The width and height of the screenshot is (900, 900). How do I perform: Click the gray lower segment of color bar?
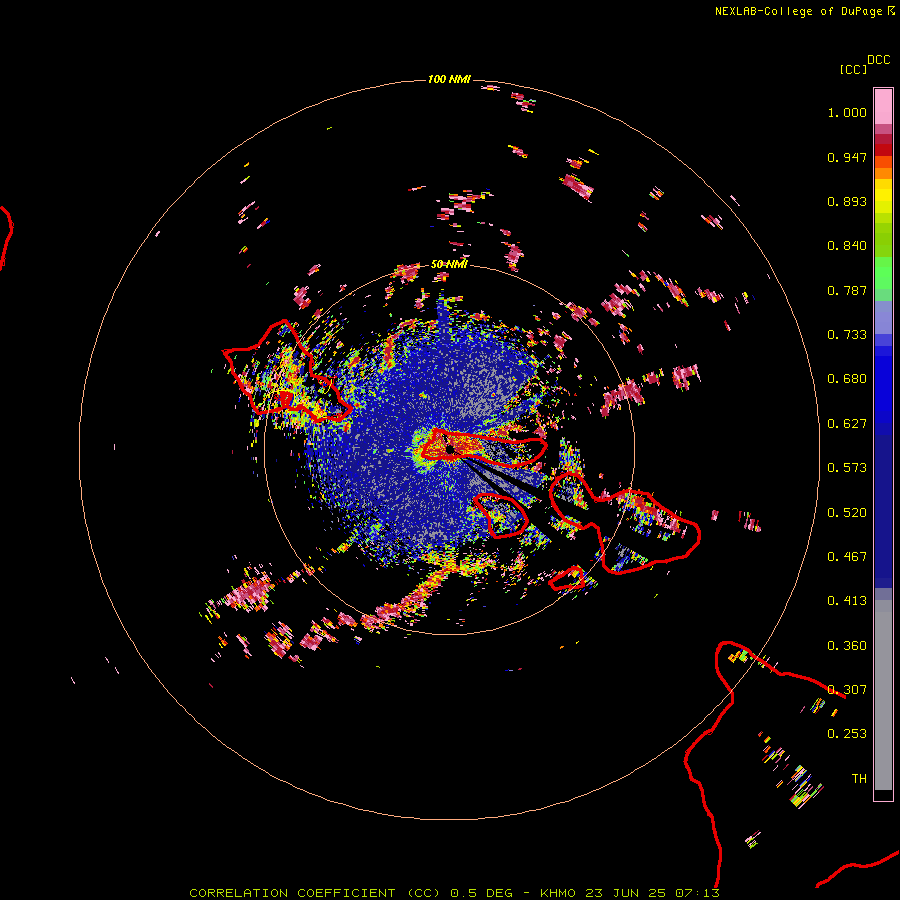pos(883,695)
